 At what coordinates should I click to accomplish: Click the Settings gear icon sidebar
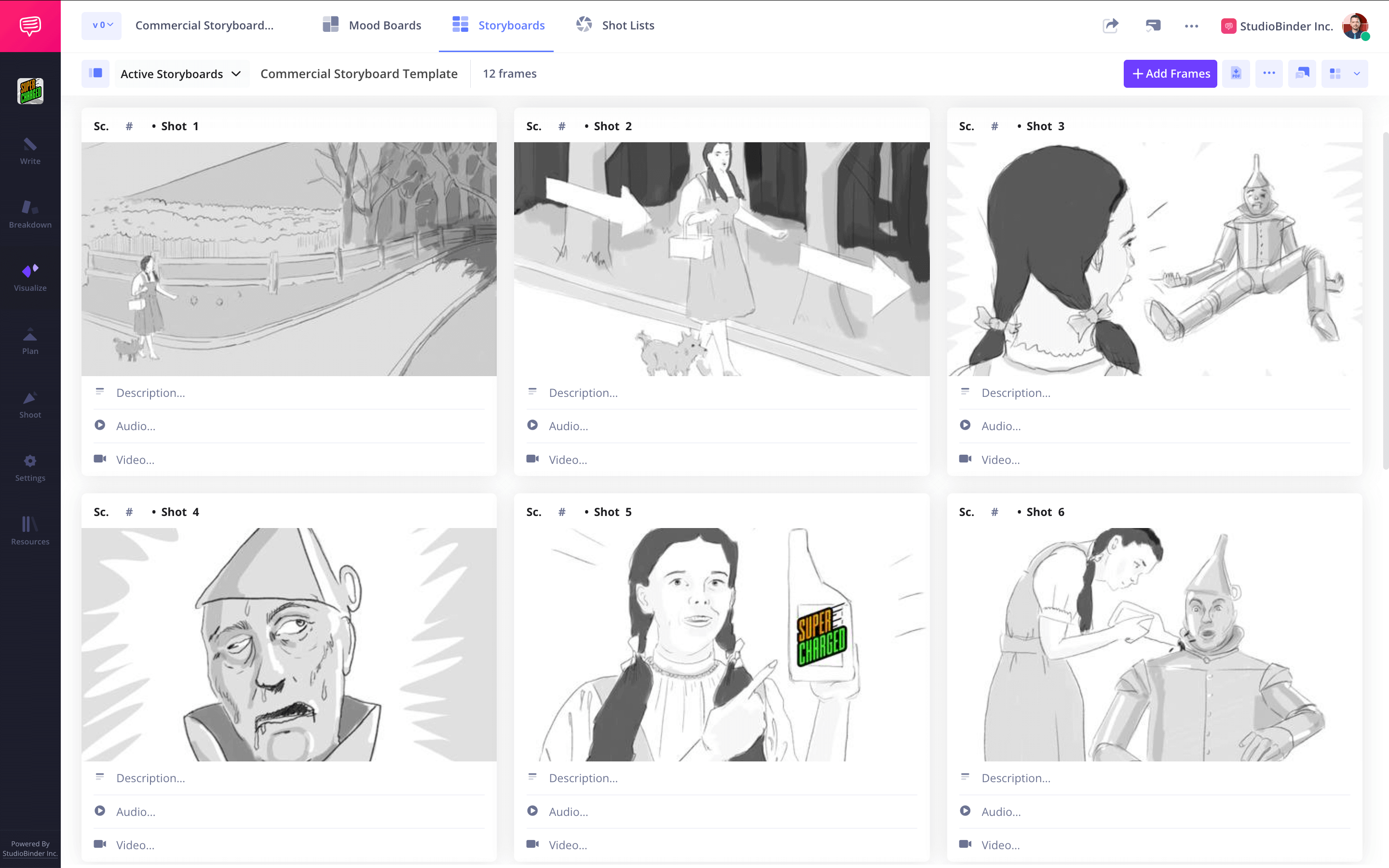30,461
